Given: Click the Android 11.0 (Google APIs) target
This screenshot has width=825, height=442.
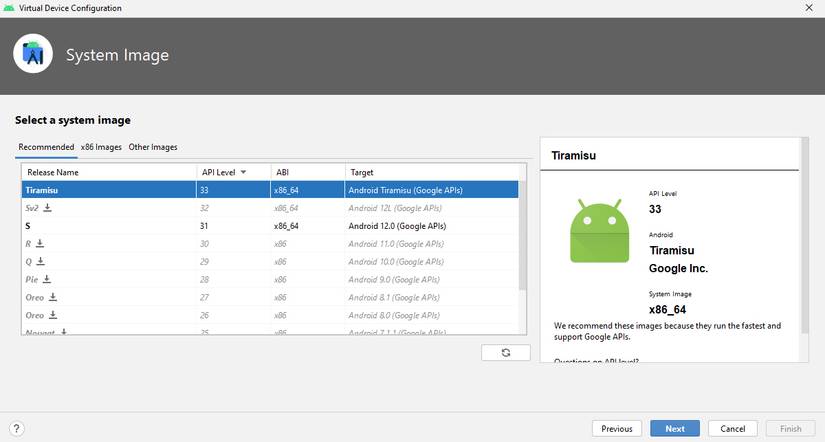Looking at the screenshot, I should click(x=396, y=244).
